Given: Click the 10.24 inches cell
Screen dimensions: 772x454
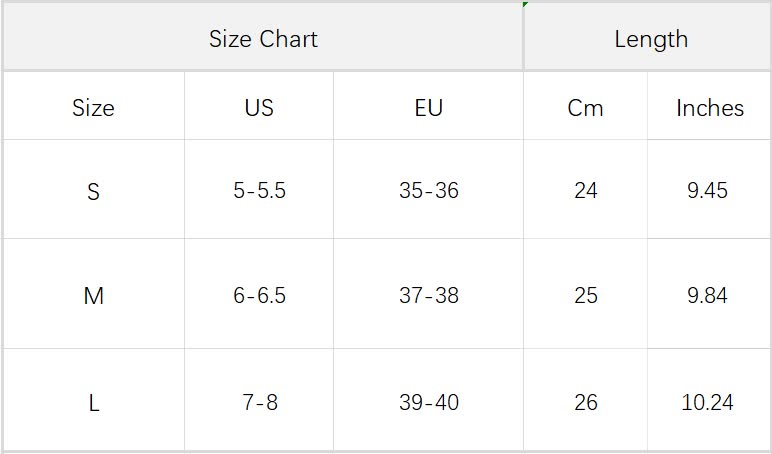Looking at the screenshot, I should coord(707,403).
